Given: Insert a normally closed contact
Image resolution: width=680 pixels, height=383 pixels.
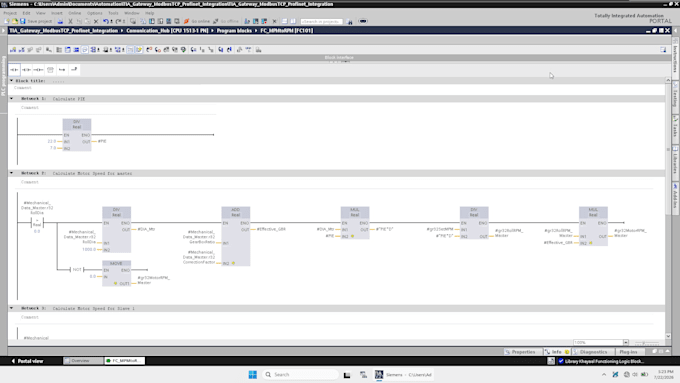Looking at the screenshot, I should coord(26,69).
